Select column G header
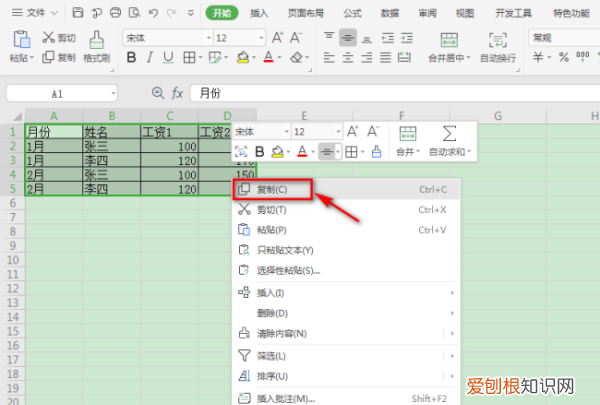The image size is (600, 405). [497, 116]
